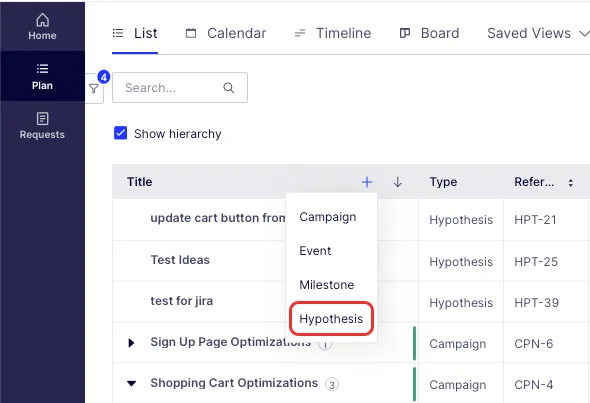This screenshot has height=403, width=590.
Task: Choose Campaign from the add menu
Action: (x=328, y=217)
